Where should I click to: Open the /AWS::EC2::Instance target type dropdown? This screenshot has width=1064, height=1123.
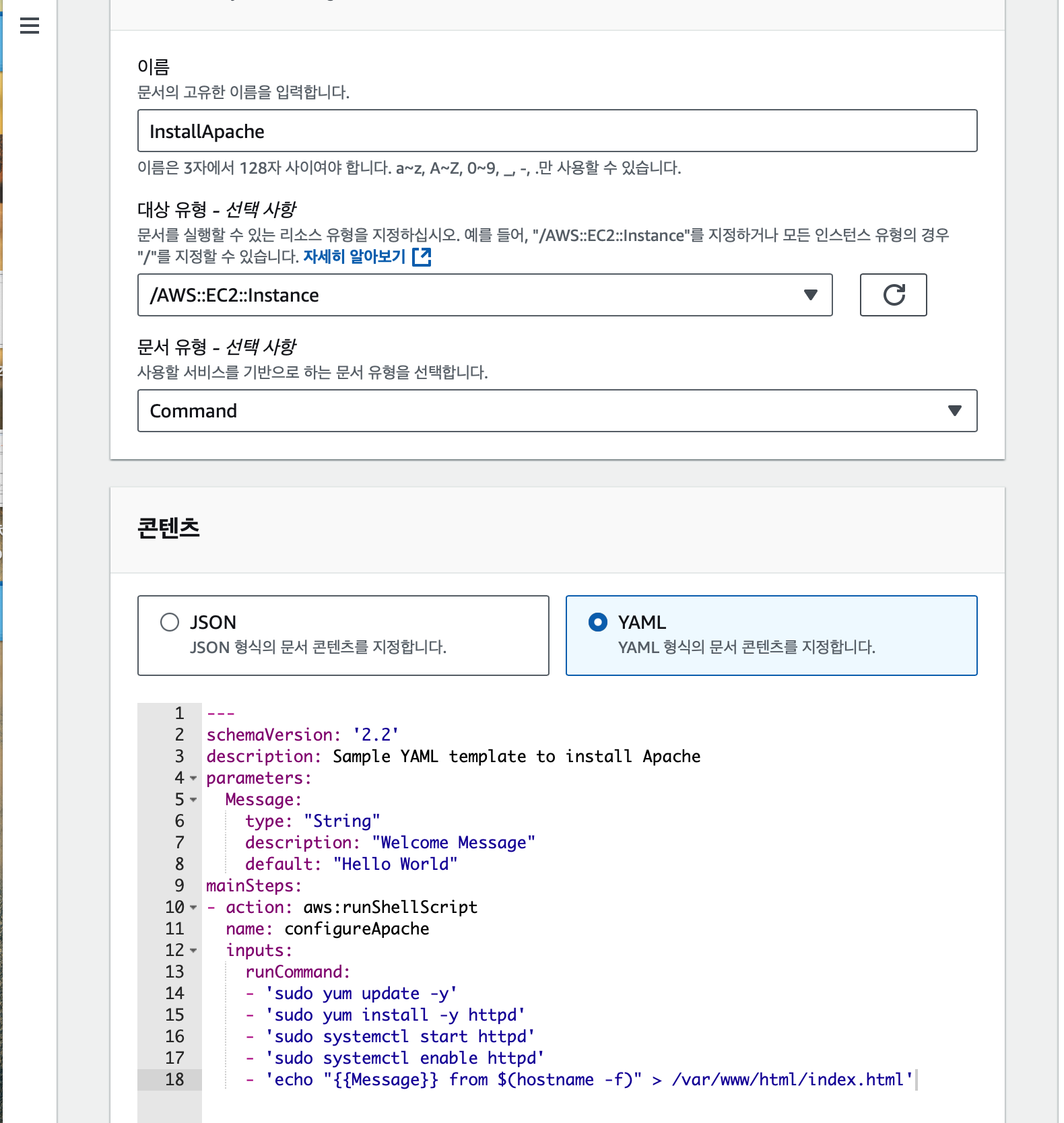485,295
